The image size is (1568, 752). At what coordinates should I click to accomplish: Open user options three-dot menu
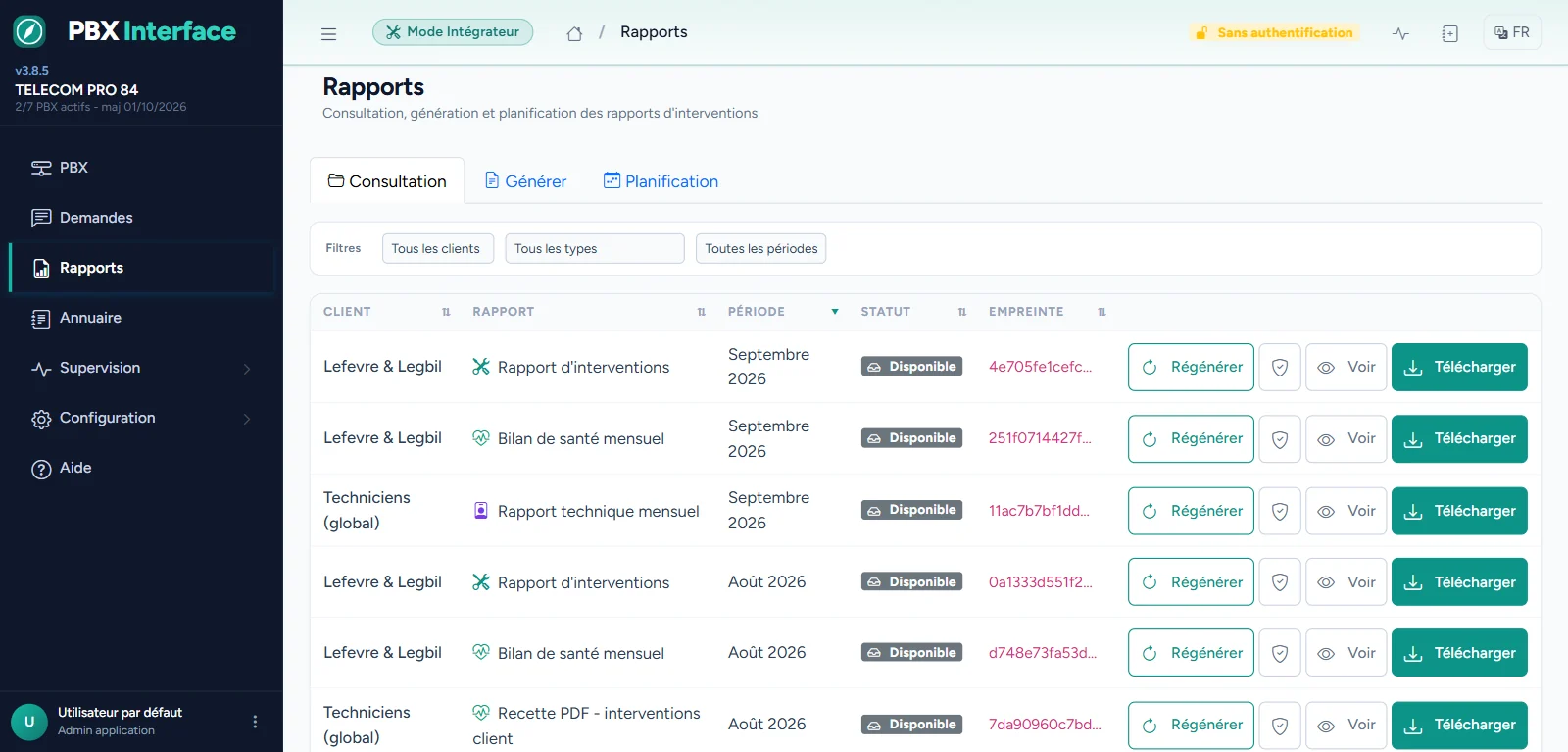[x=255, y=722]
